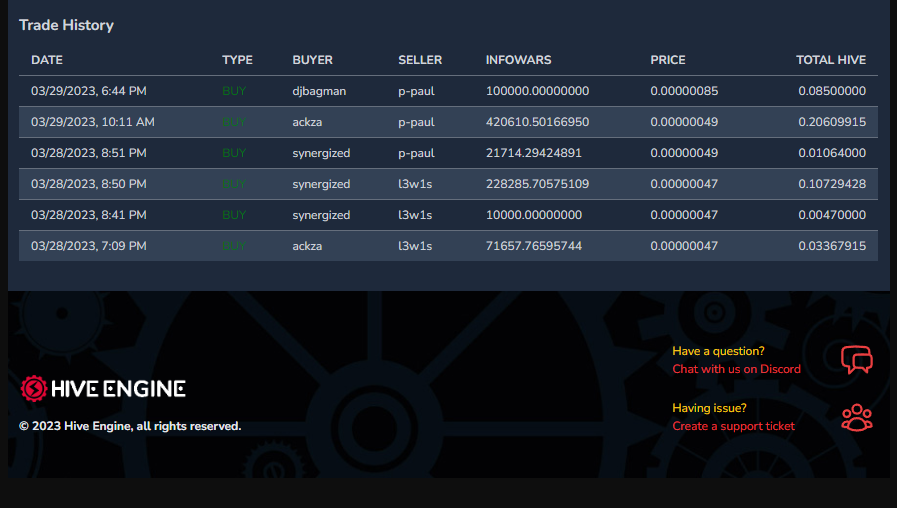Select date 03/28/2023, 8:41 PM
Screen dimensions: 897x508
point(89,215)
